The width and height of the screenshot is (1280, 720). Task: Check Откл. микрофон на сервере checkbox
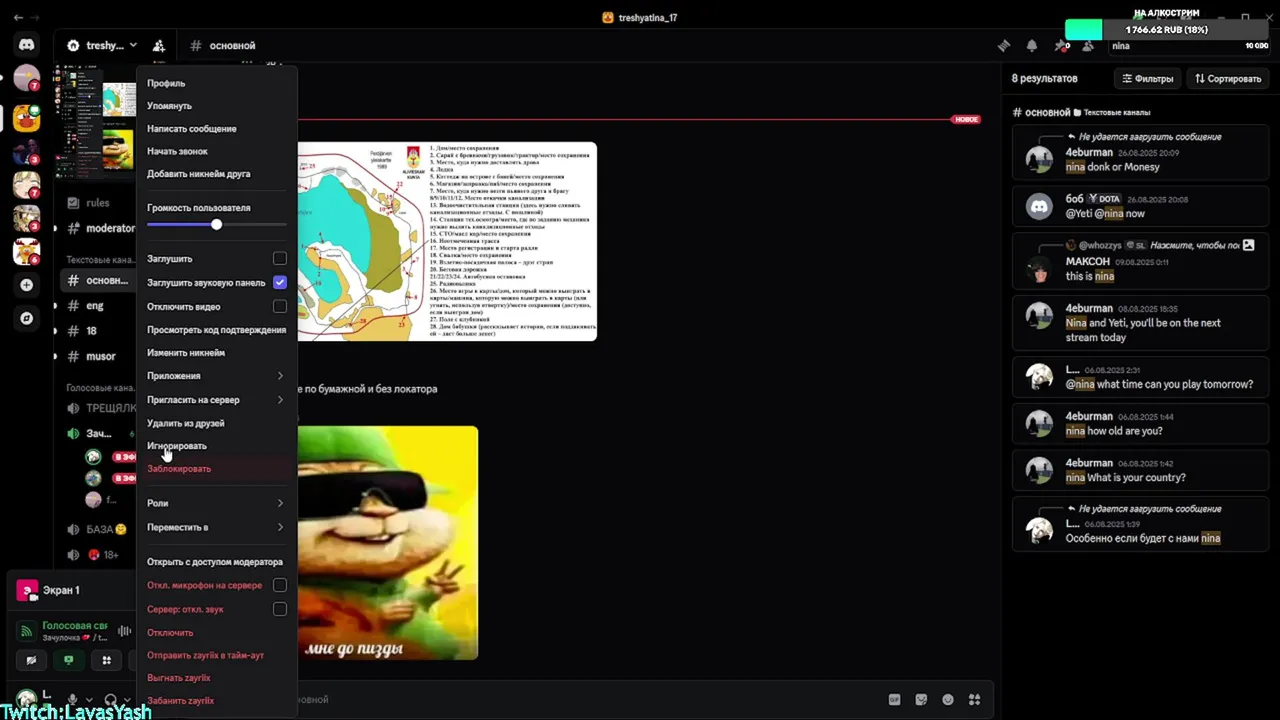(x=280, y=585)
